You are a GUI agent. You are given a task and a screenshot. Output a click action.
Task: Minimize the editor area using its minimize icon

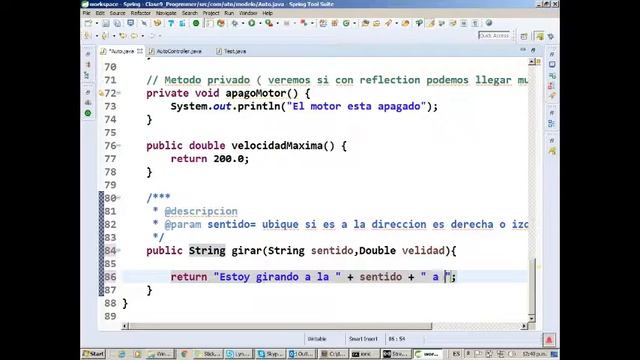523,50
